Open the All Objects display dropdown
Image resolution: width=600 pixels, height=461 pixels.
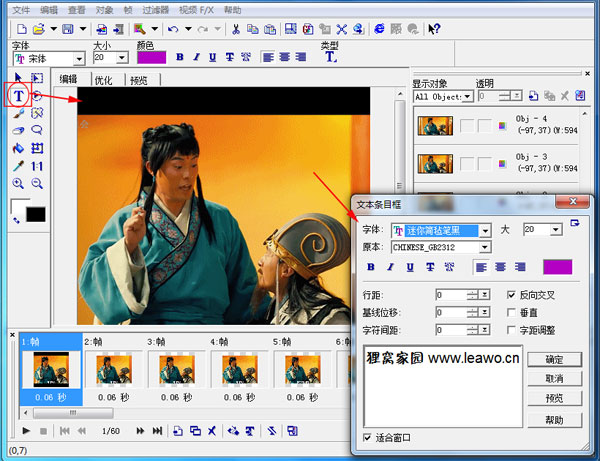(x=467, y=97)
